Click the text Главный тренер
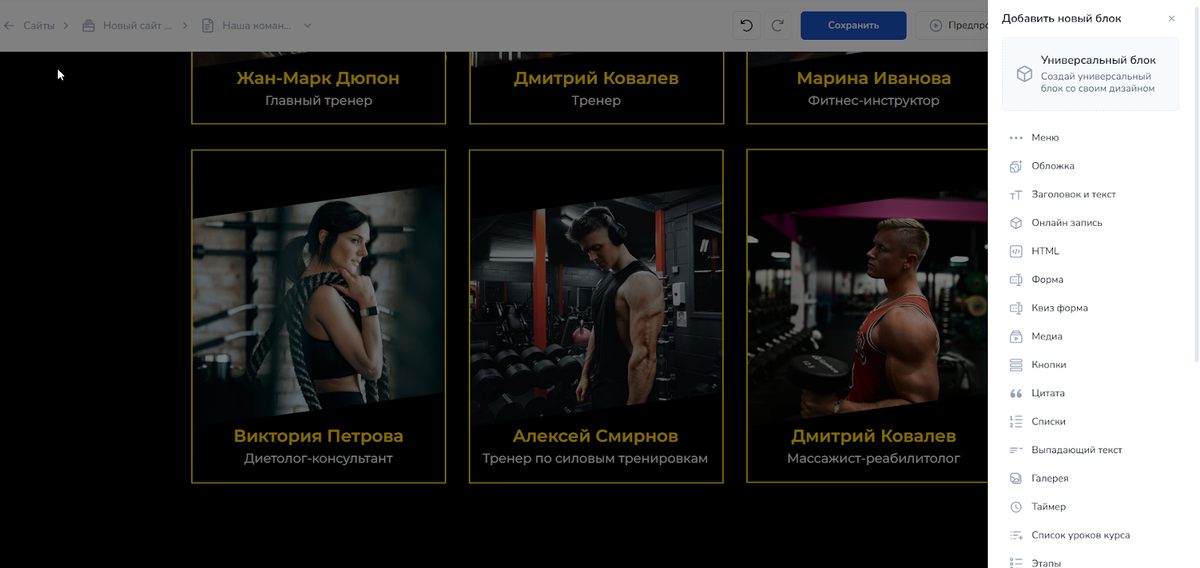The height and width of the screenshot is (568, 1200). click(x=318, y=101)
